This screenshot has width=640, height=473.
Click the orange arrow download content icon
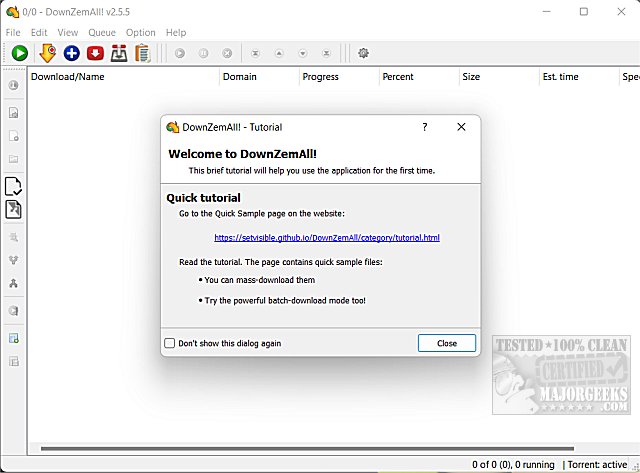tap(48, 53)
